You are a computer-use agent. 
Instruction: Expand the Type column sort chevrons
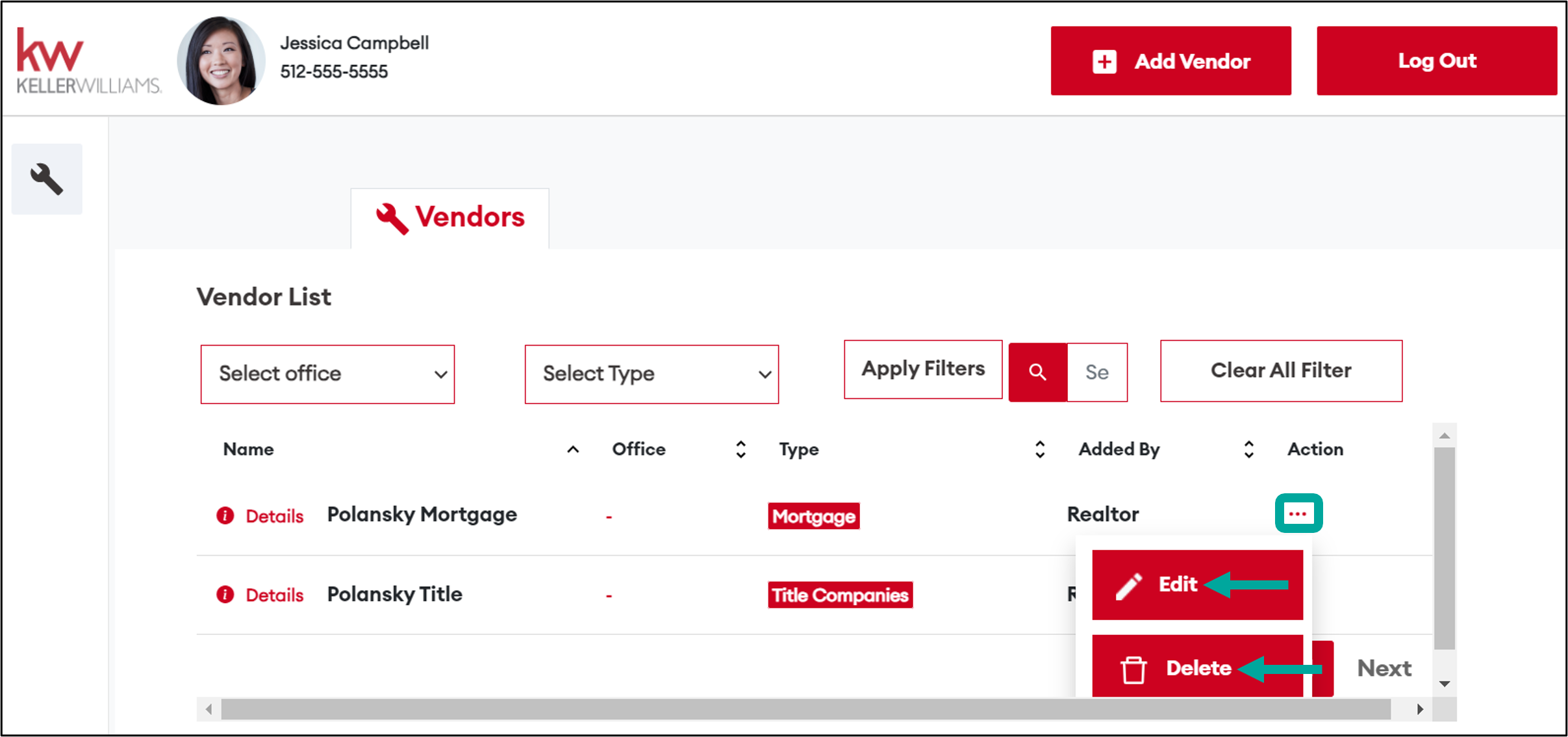point(1039,449)
